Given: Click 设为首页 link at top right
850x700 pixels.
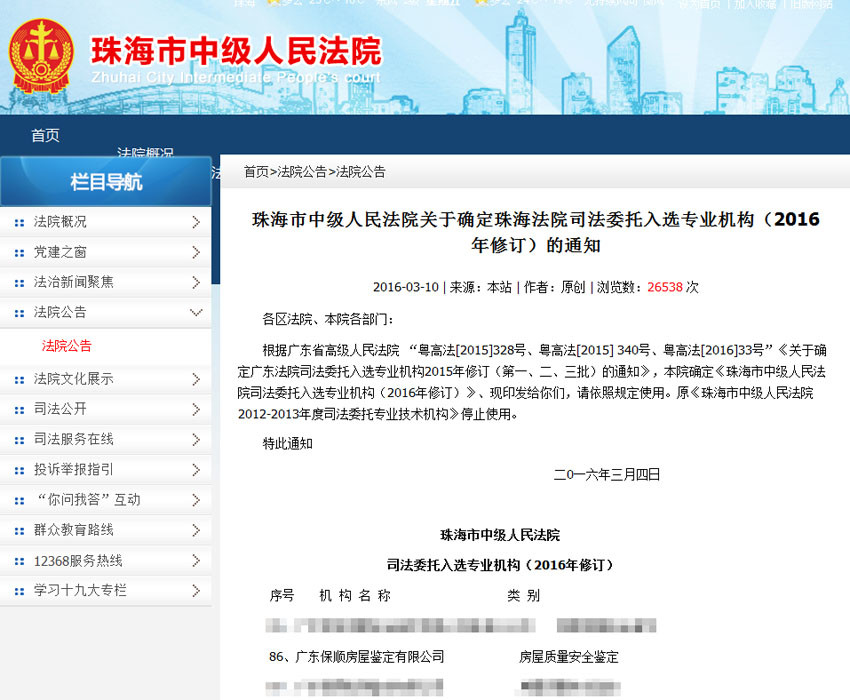Looking at the screenshot, I should point(699,5).
